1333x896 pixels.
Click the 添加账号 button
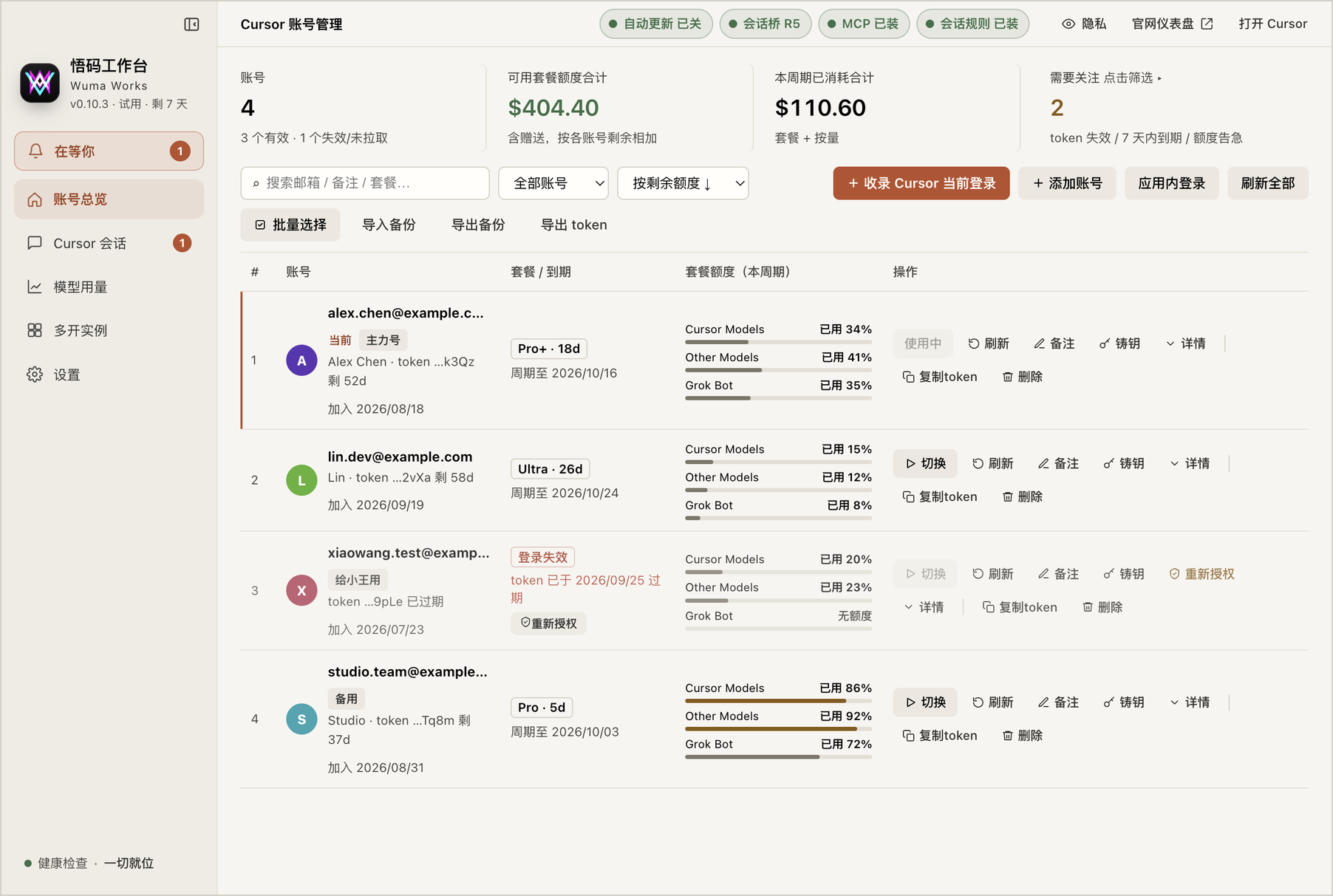tap(1068, 183)
